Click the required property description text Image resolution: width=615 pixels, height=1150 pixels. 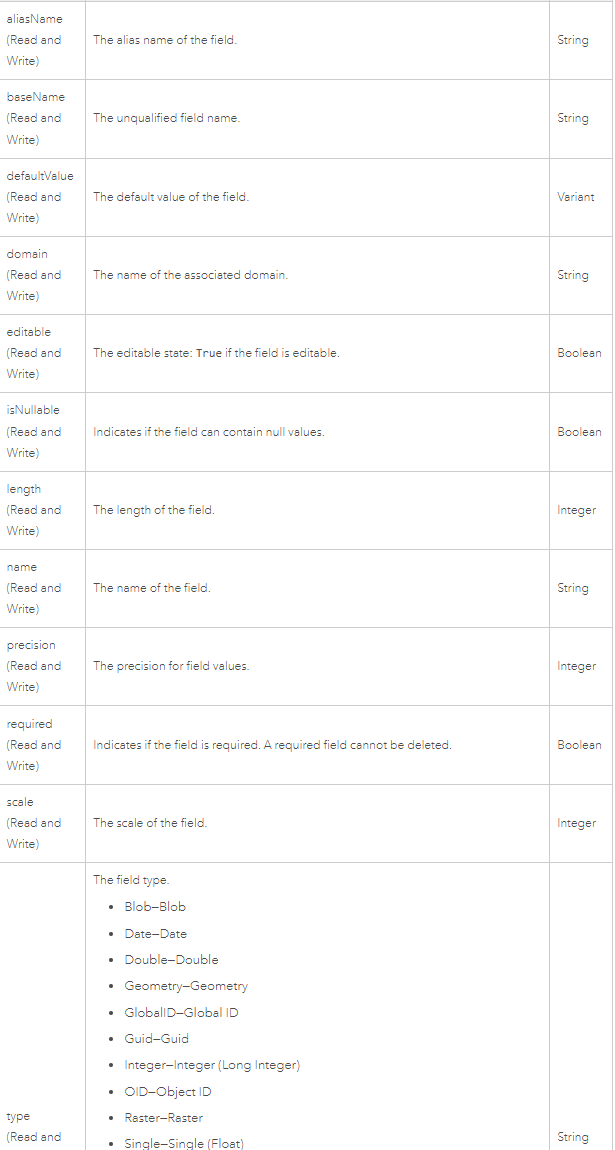tap(272, 745)
